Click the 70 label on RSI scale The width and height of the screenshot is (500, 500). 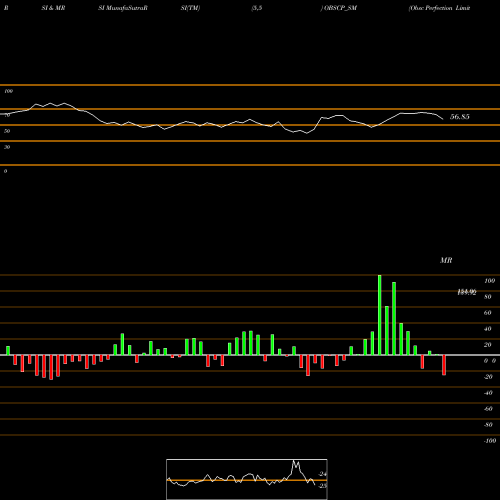click(x=7, y=115)
